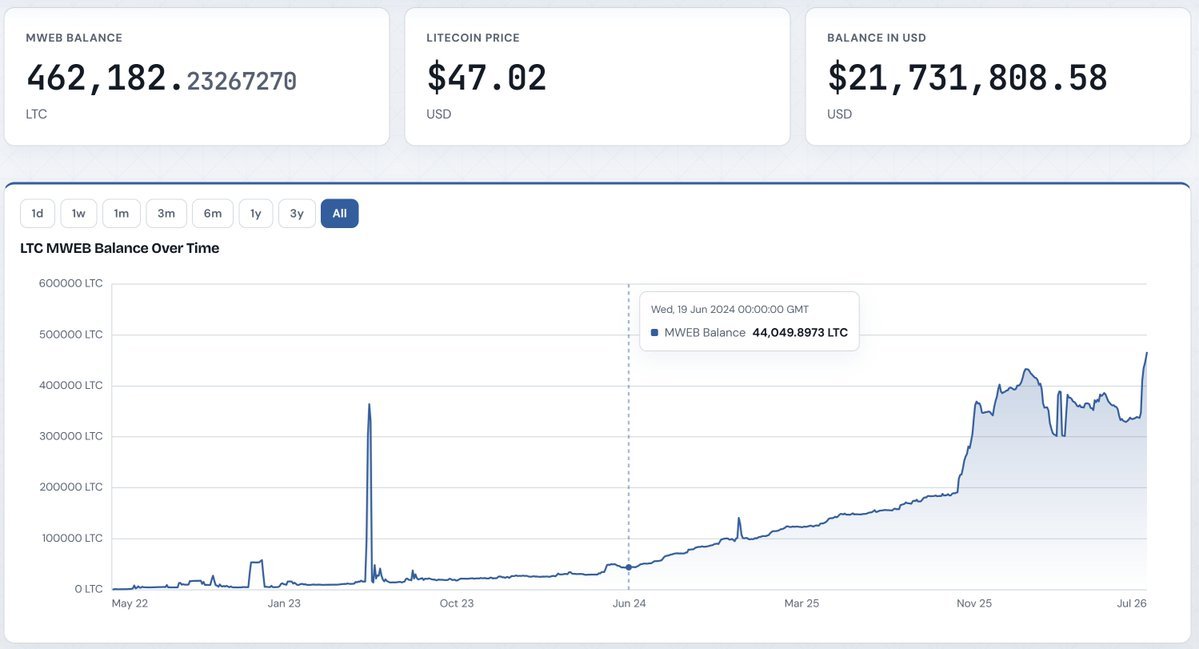This screenshot has height=649, width=1199.
Task: Click the 400000 LTC axis label
Action: (70, 385)
